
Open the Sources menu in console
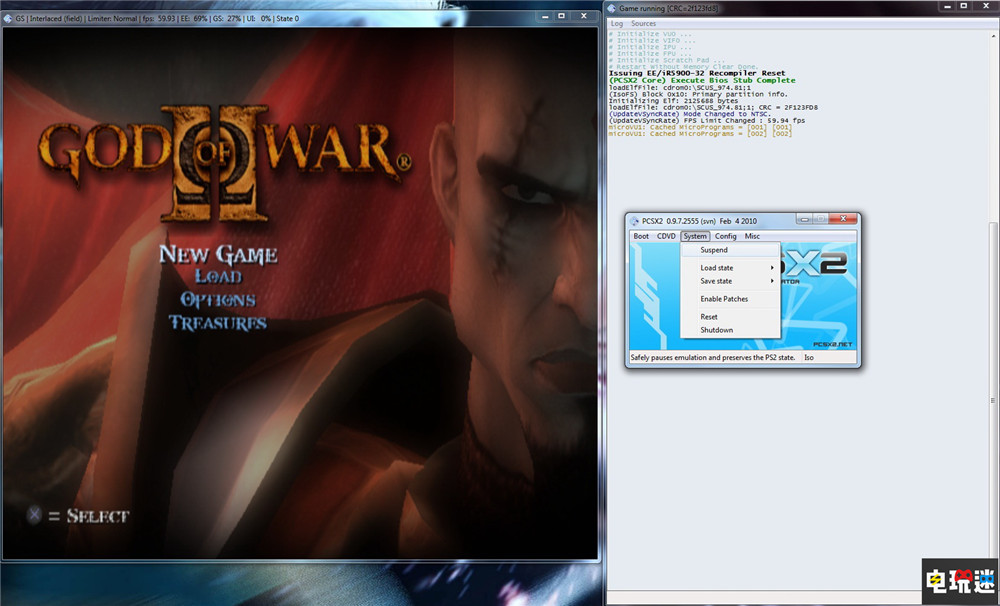point(643,23)
